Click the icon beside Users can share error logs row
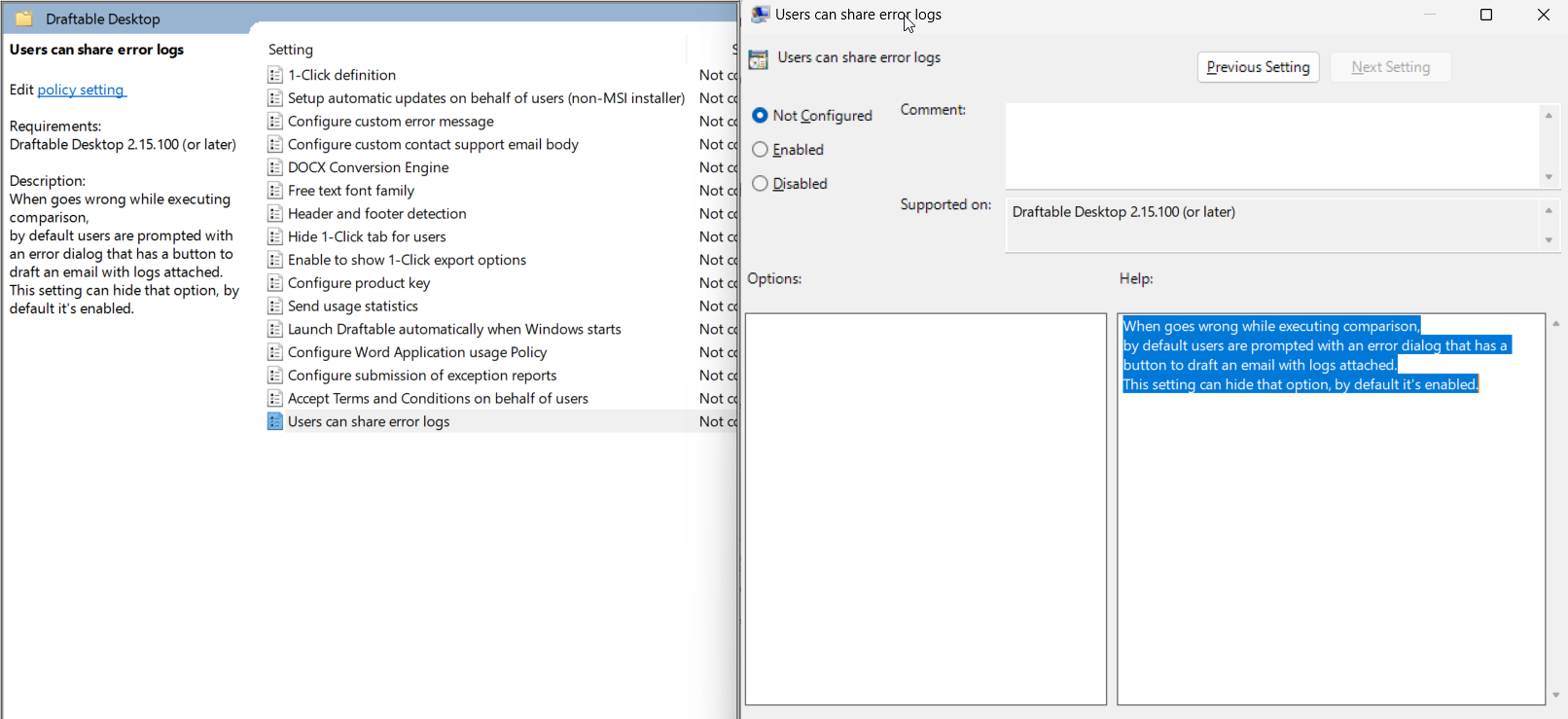The width and height of the screenshot is (1568, 719). (275, 421)
